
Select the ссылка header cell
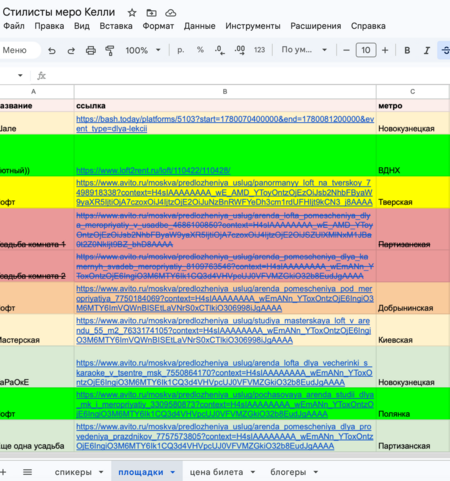click(x=225, y=106)
